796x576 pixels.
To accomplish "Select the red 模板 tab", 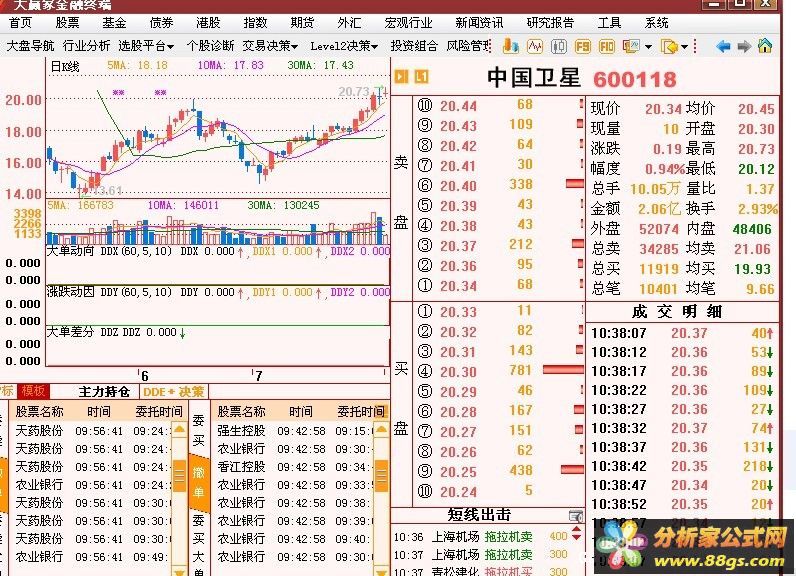I will pyautogui.click(x=33, y=391).
